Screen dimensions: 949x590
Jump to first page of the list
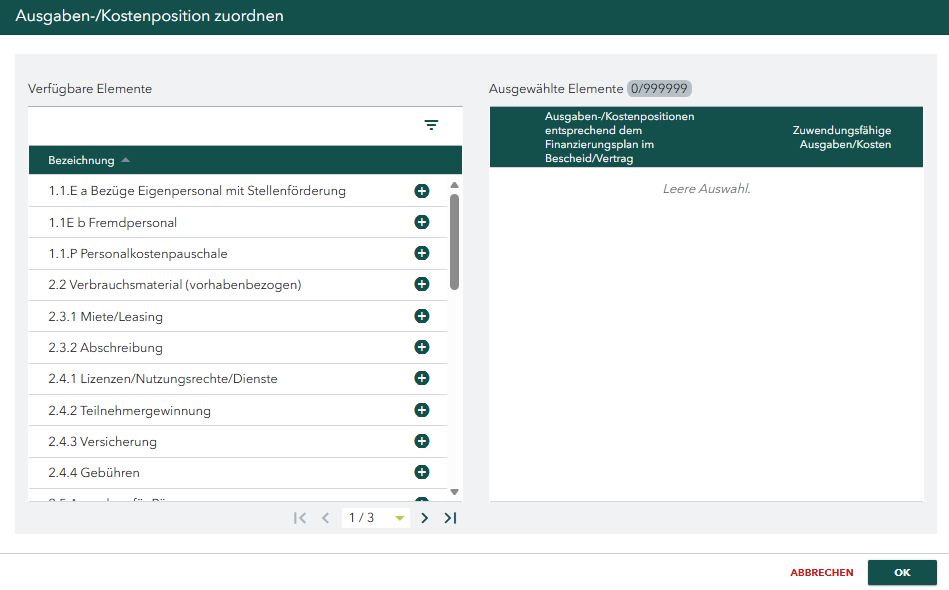coord(300,518)
